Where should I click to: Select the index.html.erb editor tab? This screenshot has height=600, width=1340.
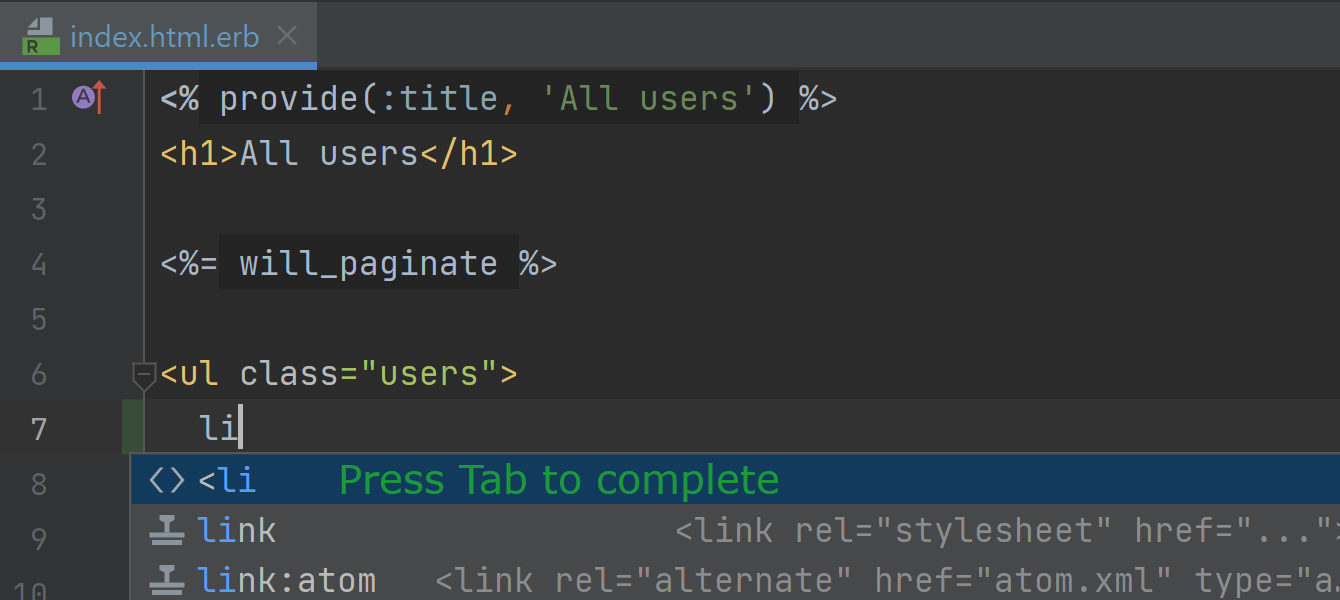tap(164, 38)
